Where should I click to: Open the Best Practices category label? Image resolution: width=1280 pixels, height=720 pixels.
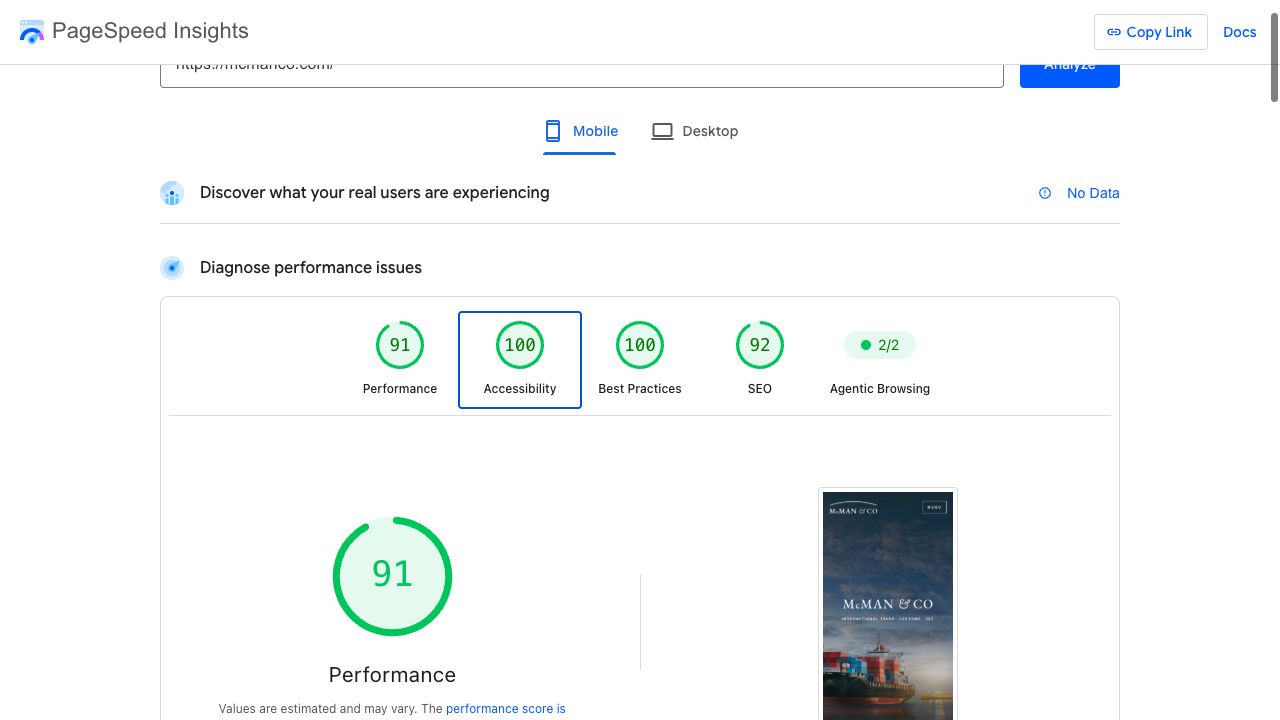click(x=640, y=389)
